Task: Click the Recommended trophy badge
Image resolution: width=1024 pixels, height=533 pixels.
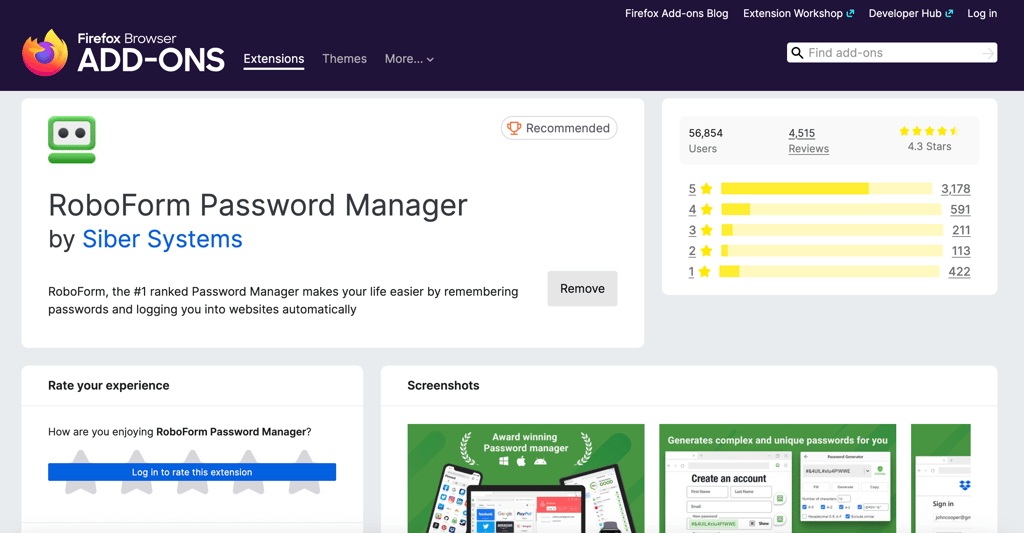Action: point(559,128)
